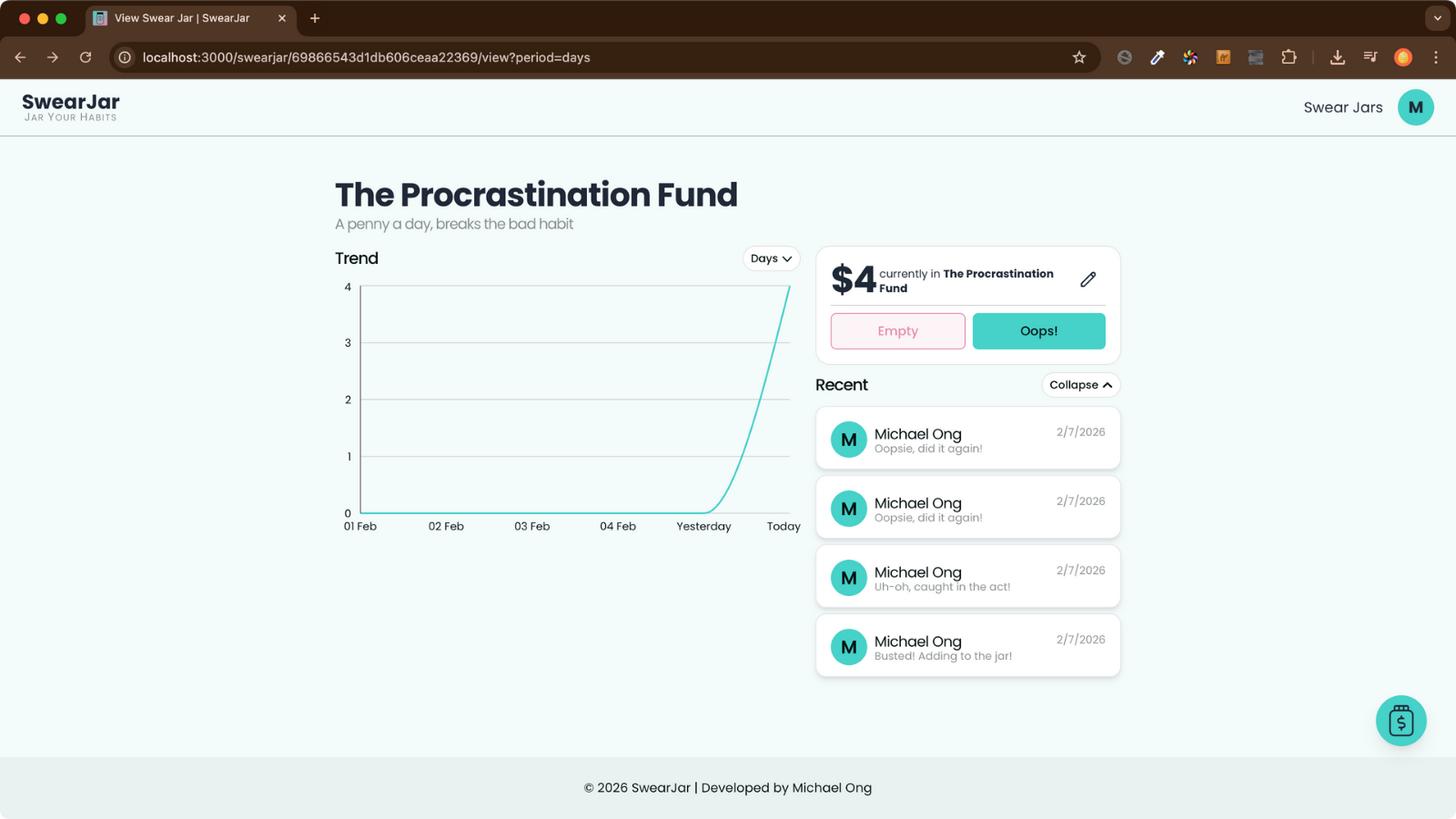Open the Days period dropdown
The width and height of the screenshot is (1456, 819).
771,258
